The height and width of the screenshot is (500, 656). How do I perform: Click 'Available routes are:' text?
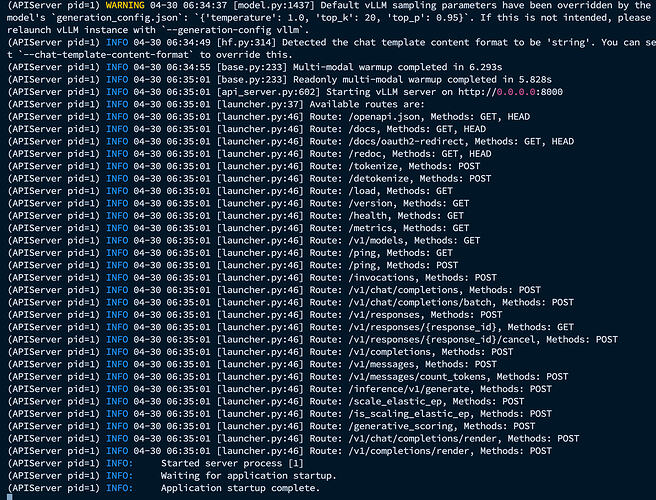[367, 105]
